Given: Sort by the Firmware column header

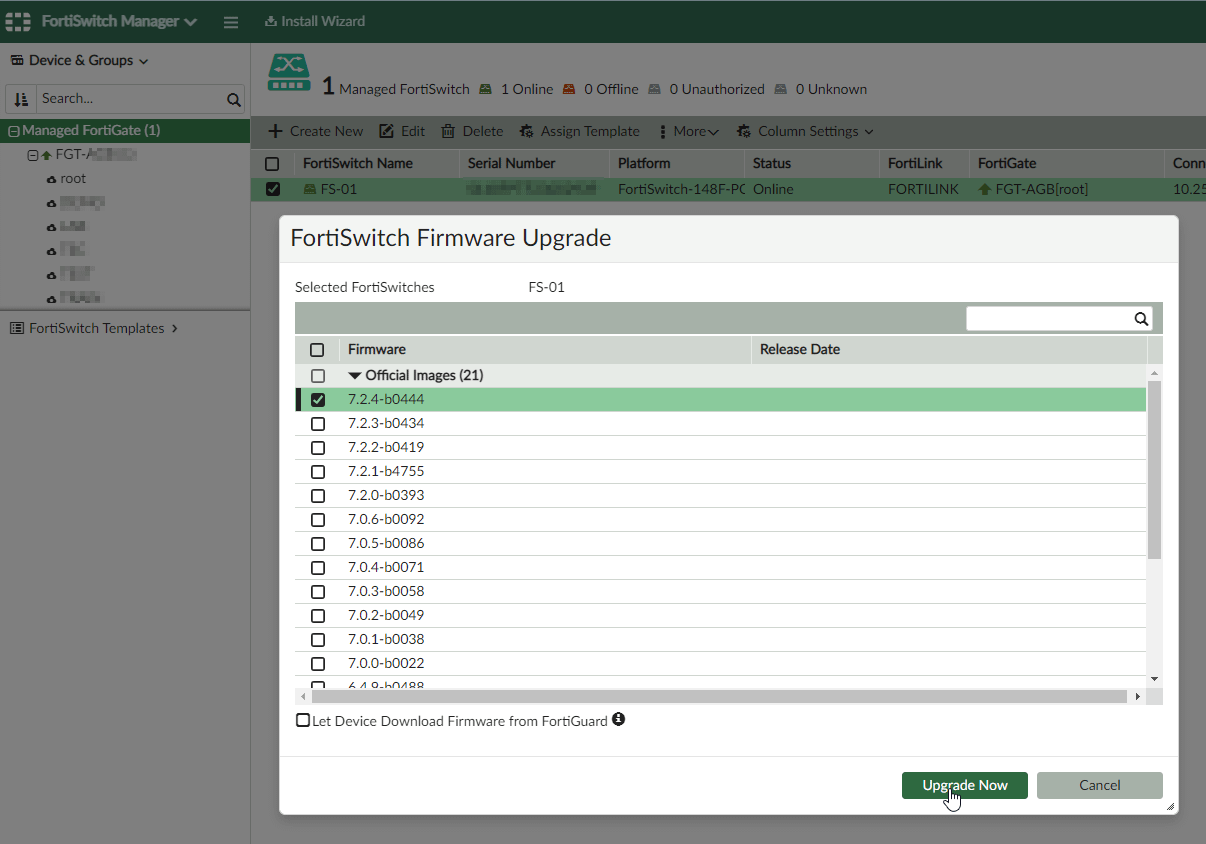Looking at the screenshot, I should (x=376, y=349).
